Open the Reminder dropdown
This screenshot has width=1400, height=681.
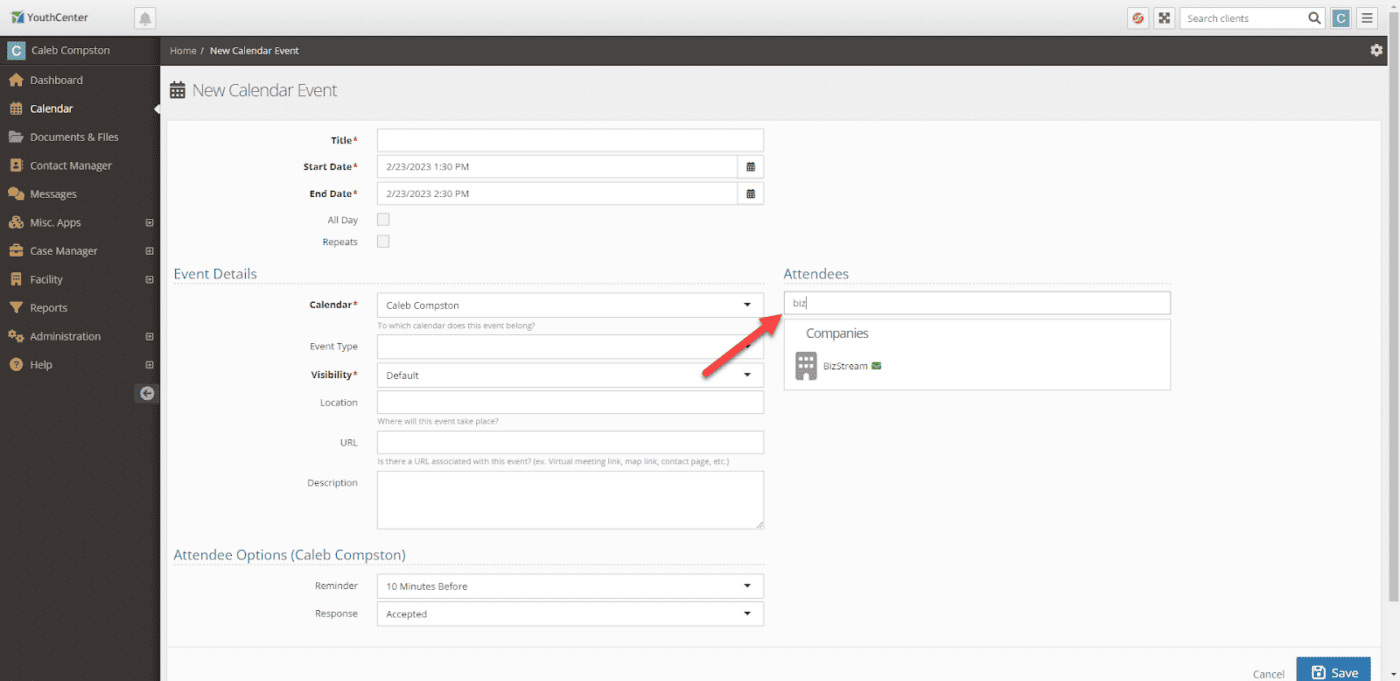point(570,586)
